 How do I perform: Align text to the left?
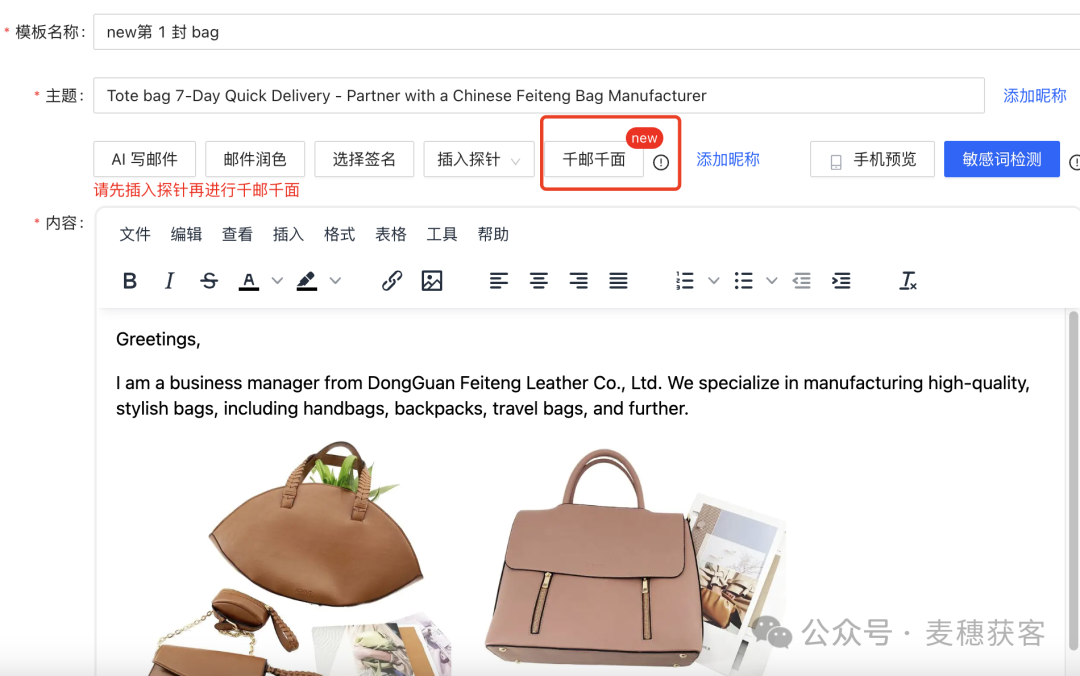tap(499, 281)
